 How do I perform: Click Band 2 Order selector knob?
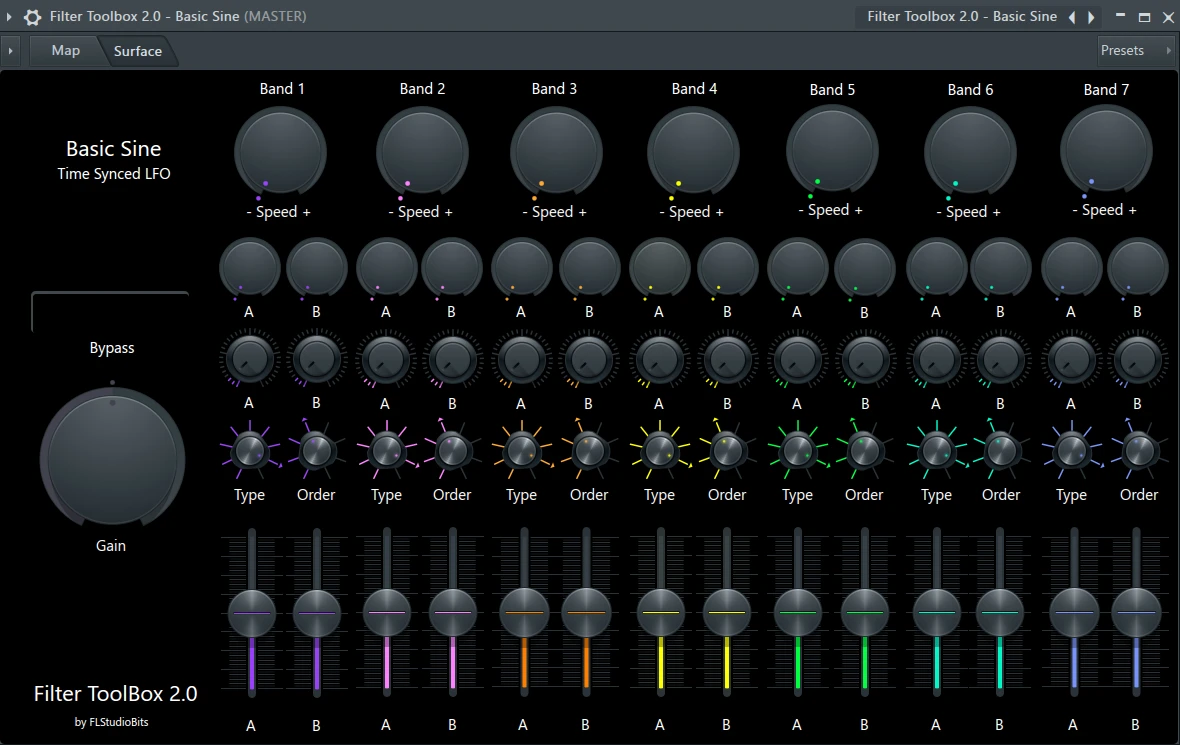click(452, 451)
